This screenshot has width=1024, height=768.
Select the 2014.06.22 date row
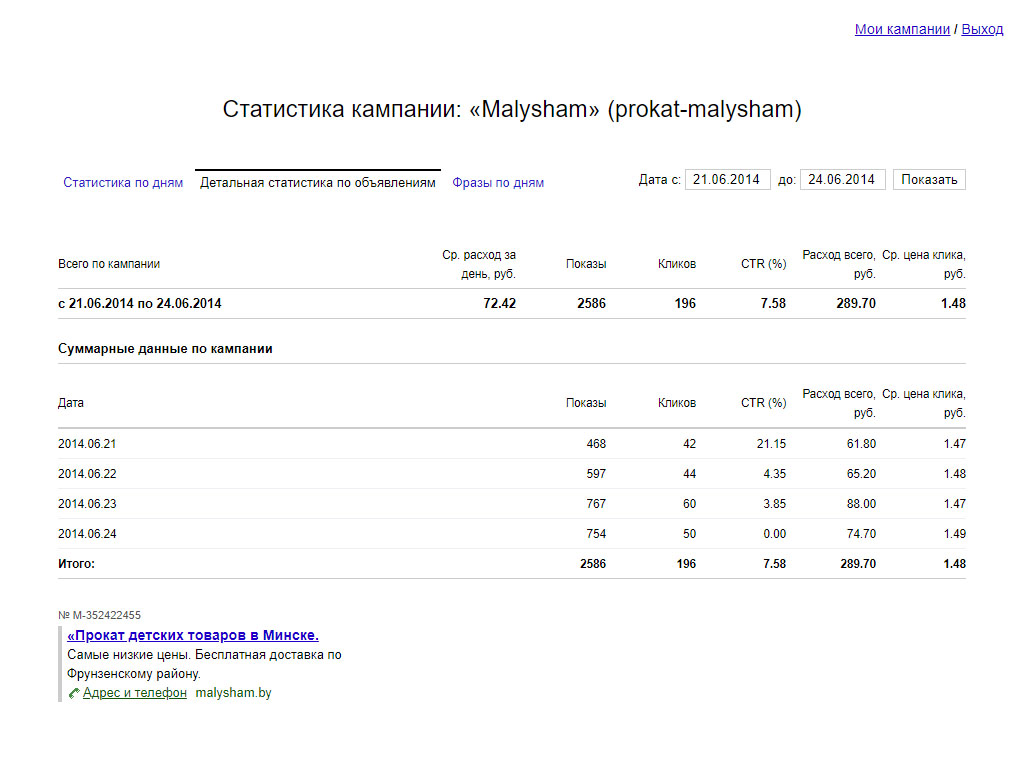coord(511,474)
